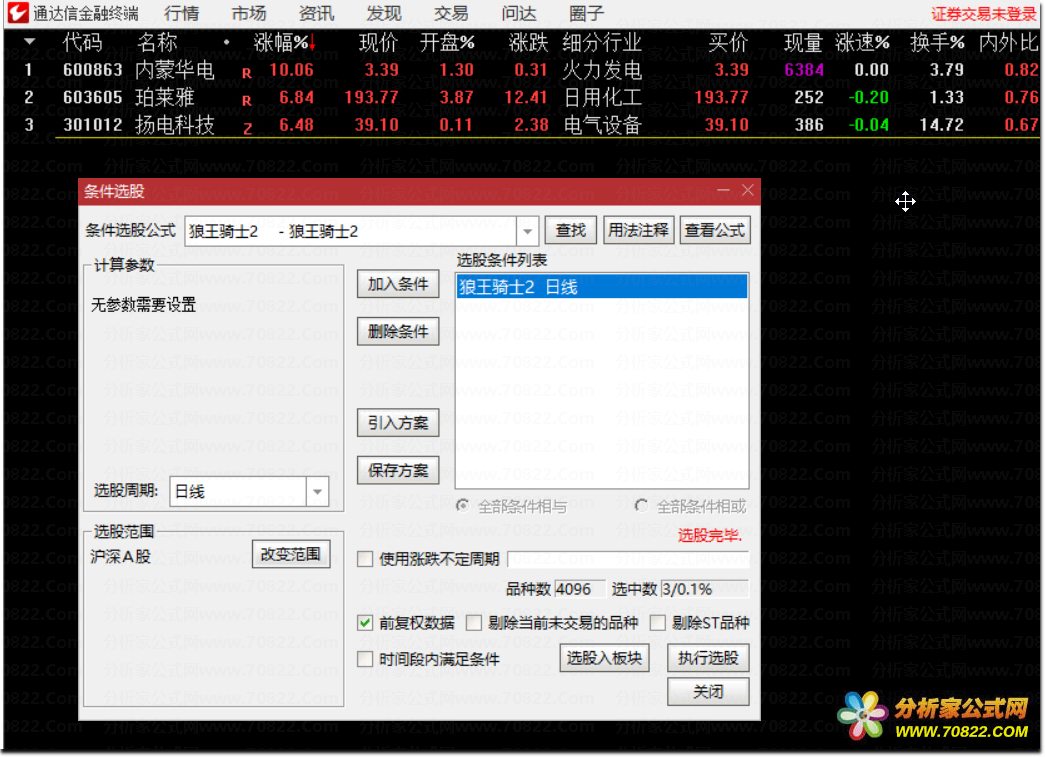Select 狼王骑士2 日线 in condition list
Screen dimensions: 1046x757
602,287
